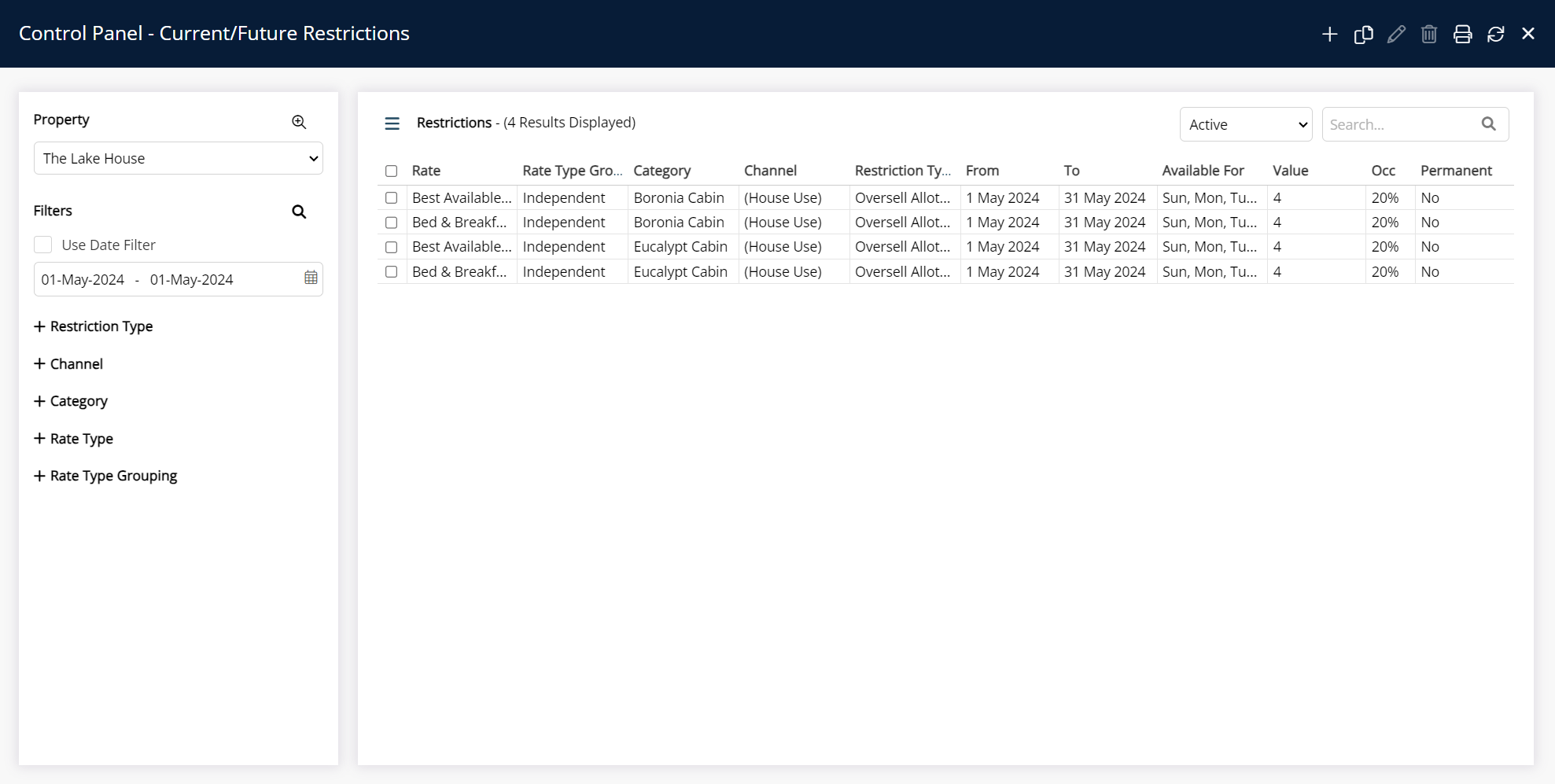Click Independent in the first row
The width and height of the screenshot is (1555, 784).
564,198
